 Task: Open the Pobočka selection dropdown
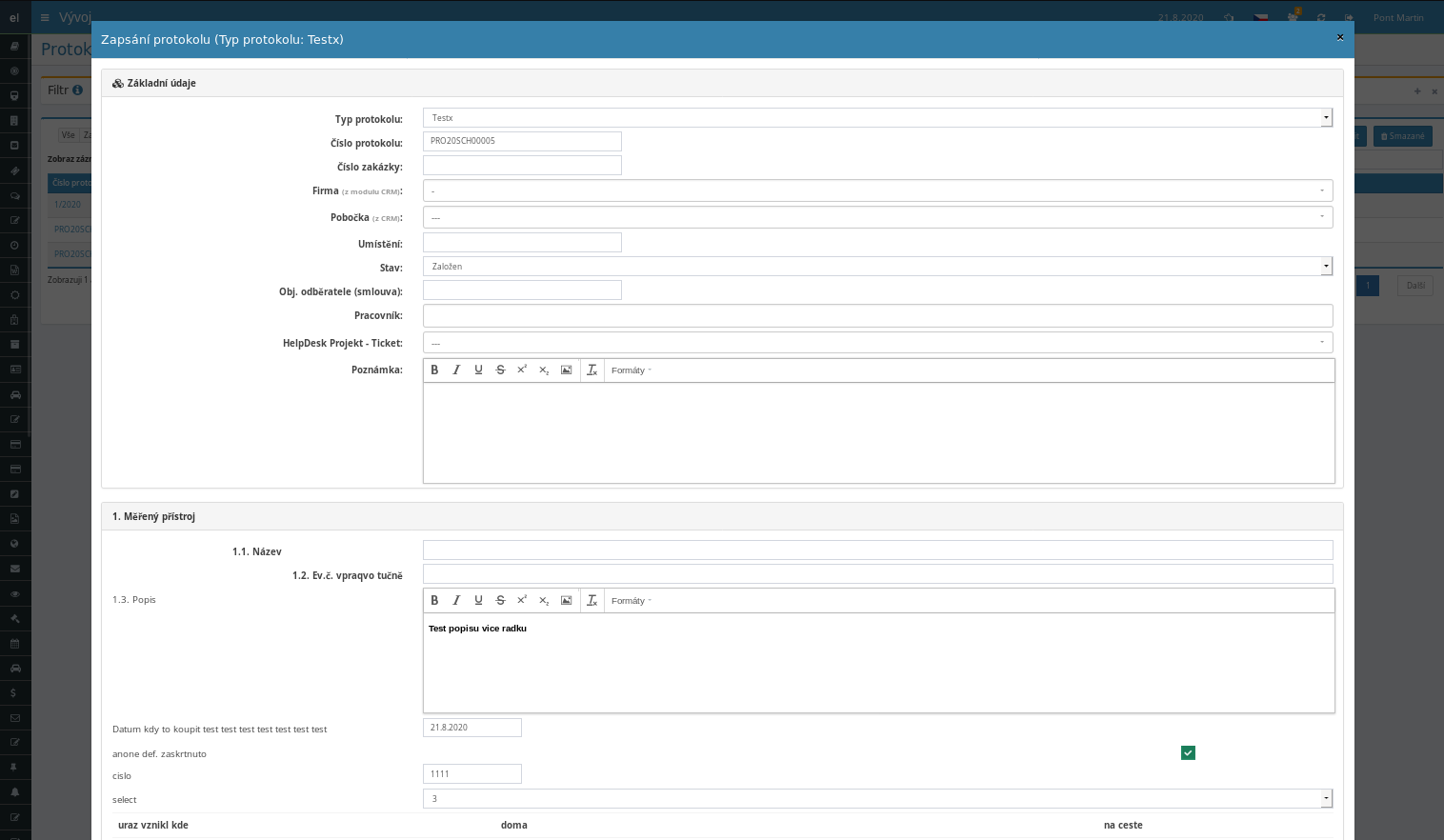876,217
